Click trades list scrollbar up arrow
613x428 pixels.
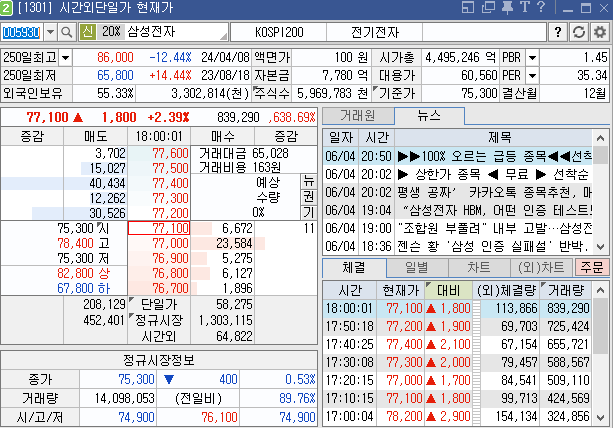pos(600,290)
